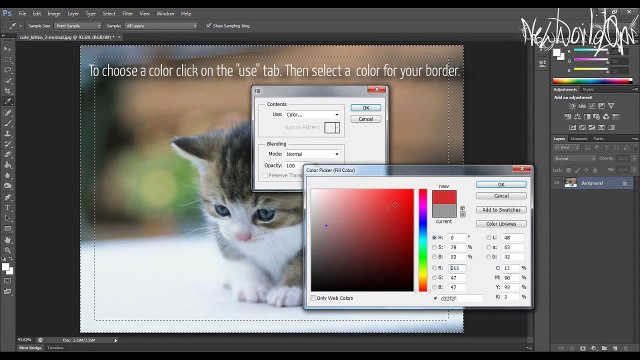
Task: Select the H hue radio button
Action: tap(434, 238)
